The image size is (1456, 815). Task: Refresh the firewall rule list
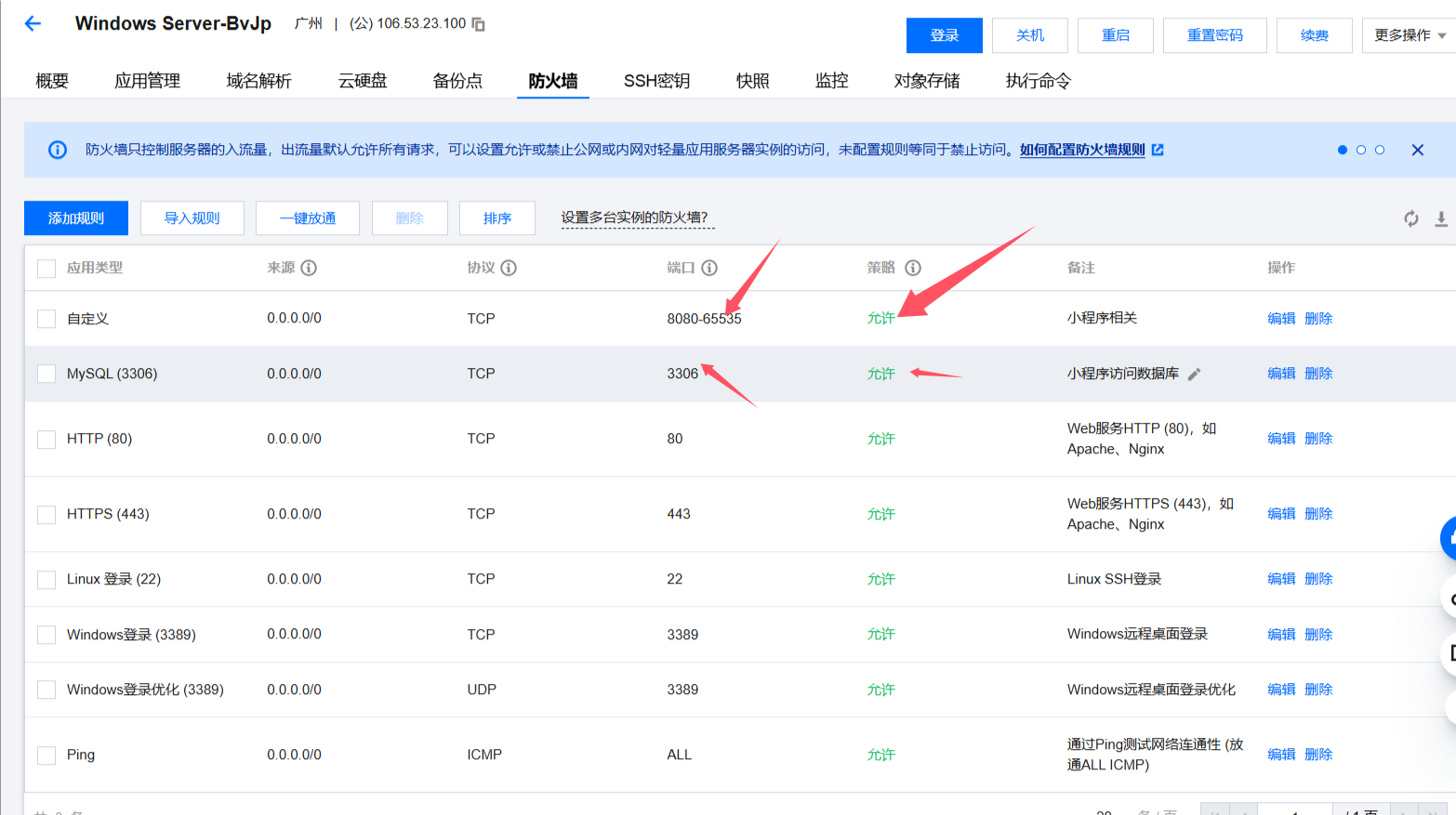(1411, 218)
